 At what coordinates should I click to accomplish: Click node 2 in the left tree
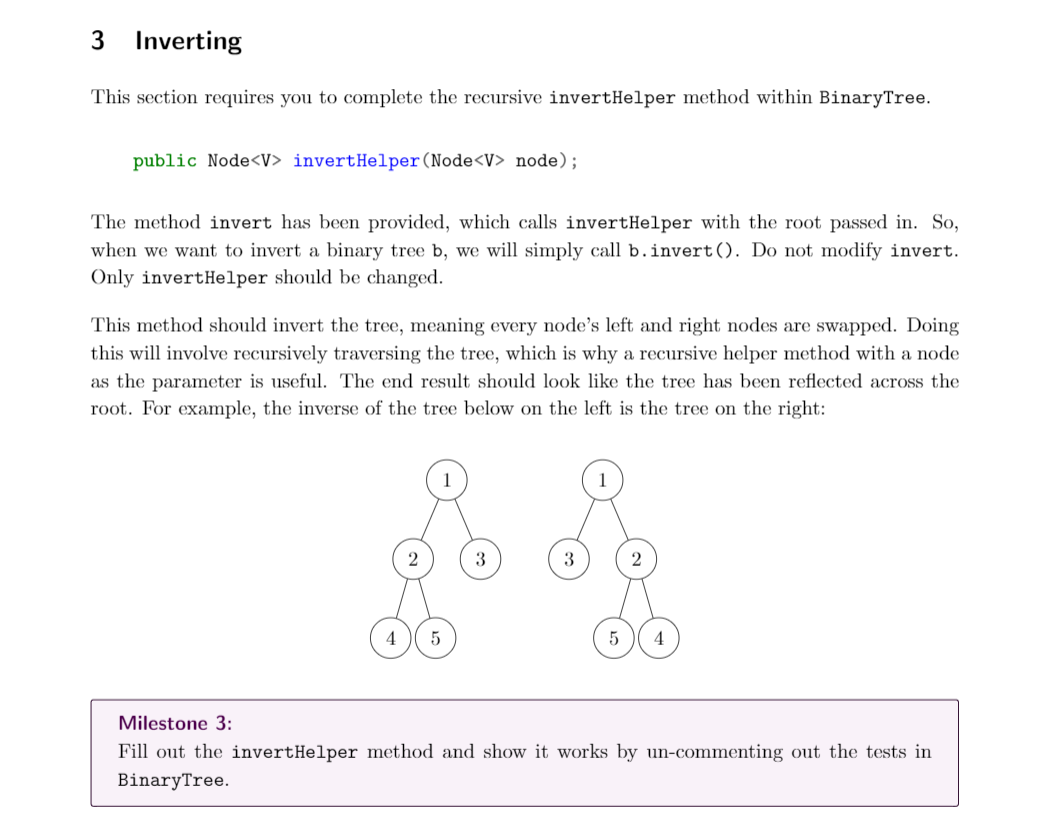[x=413, y=559]
